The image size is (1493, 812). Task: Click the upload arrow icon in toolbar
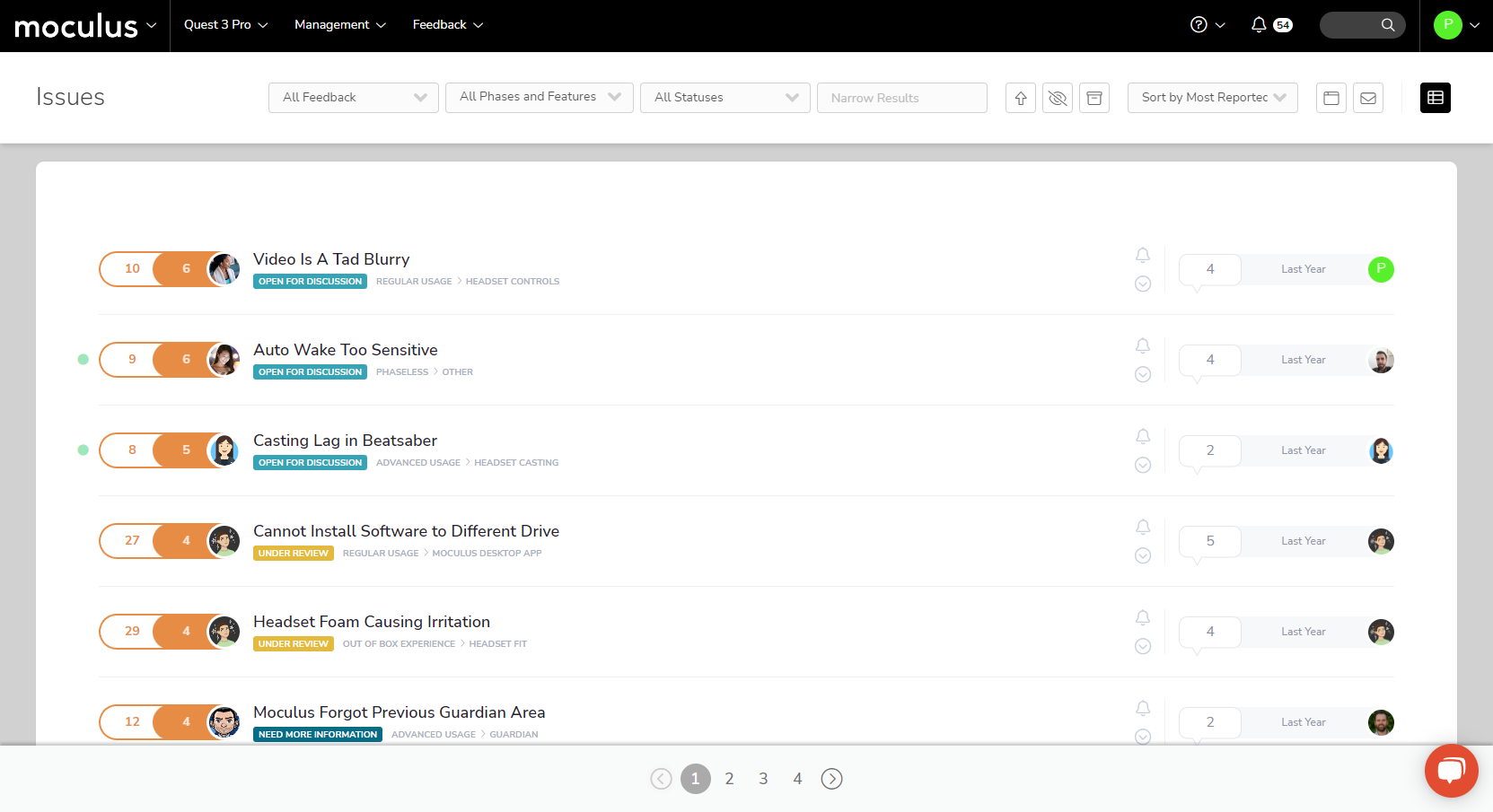pyautogui.click(x=1021, y=98)
